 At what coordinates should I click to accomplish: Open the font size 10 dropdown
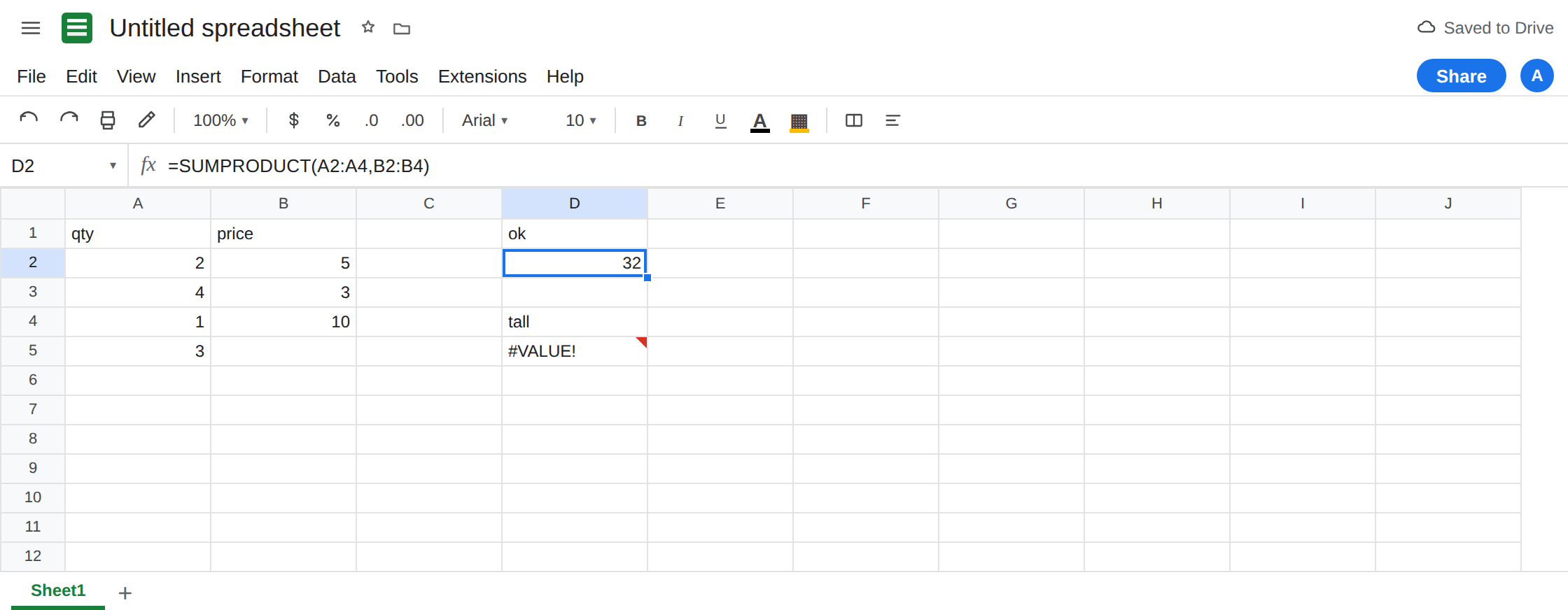[x=581, y=120]
